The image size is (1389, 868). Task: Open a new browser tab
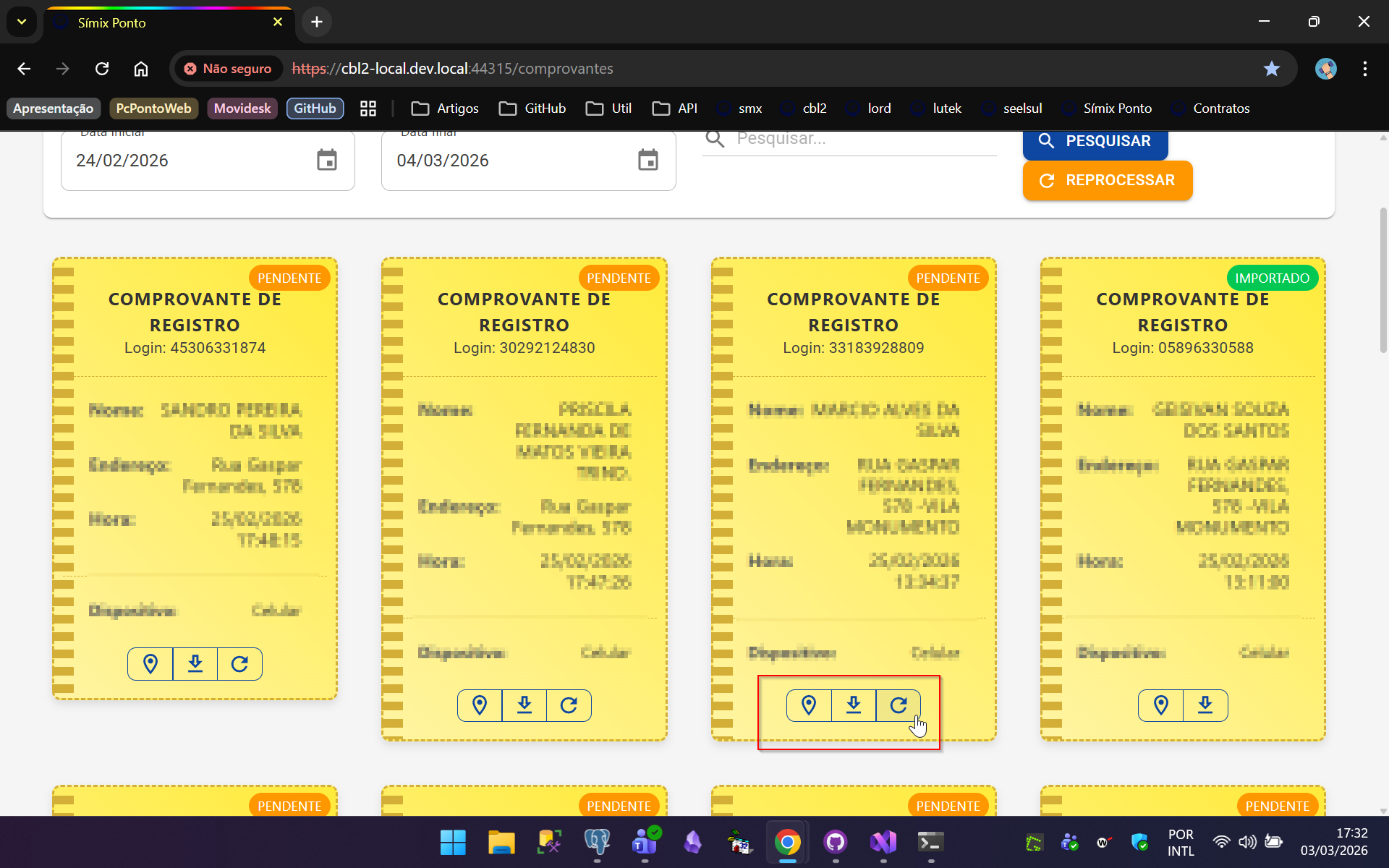(316, 22)
